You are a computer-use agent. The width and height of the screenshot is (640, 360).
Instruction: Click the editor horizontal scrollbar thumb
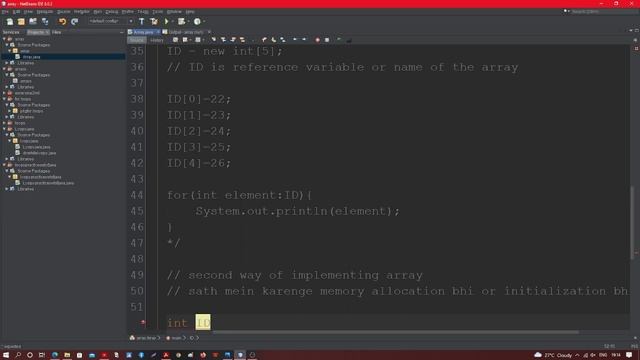395,332
